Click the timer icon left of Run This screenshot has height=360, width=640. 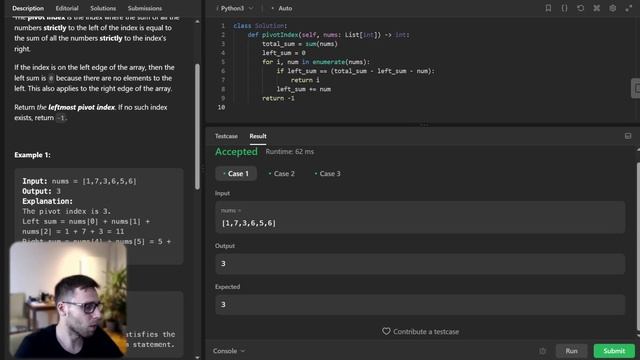tap(542, 351)
